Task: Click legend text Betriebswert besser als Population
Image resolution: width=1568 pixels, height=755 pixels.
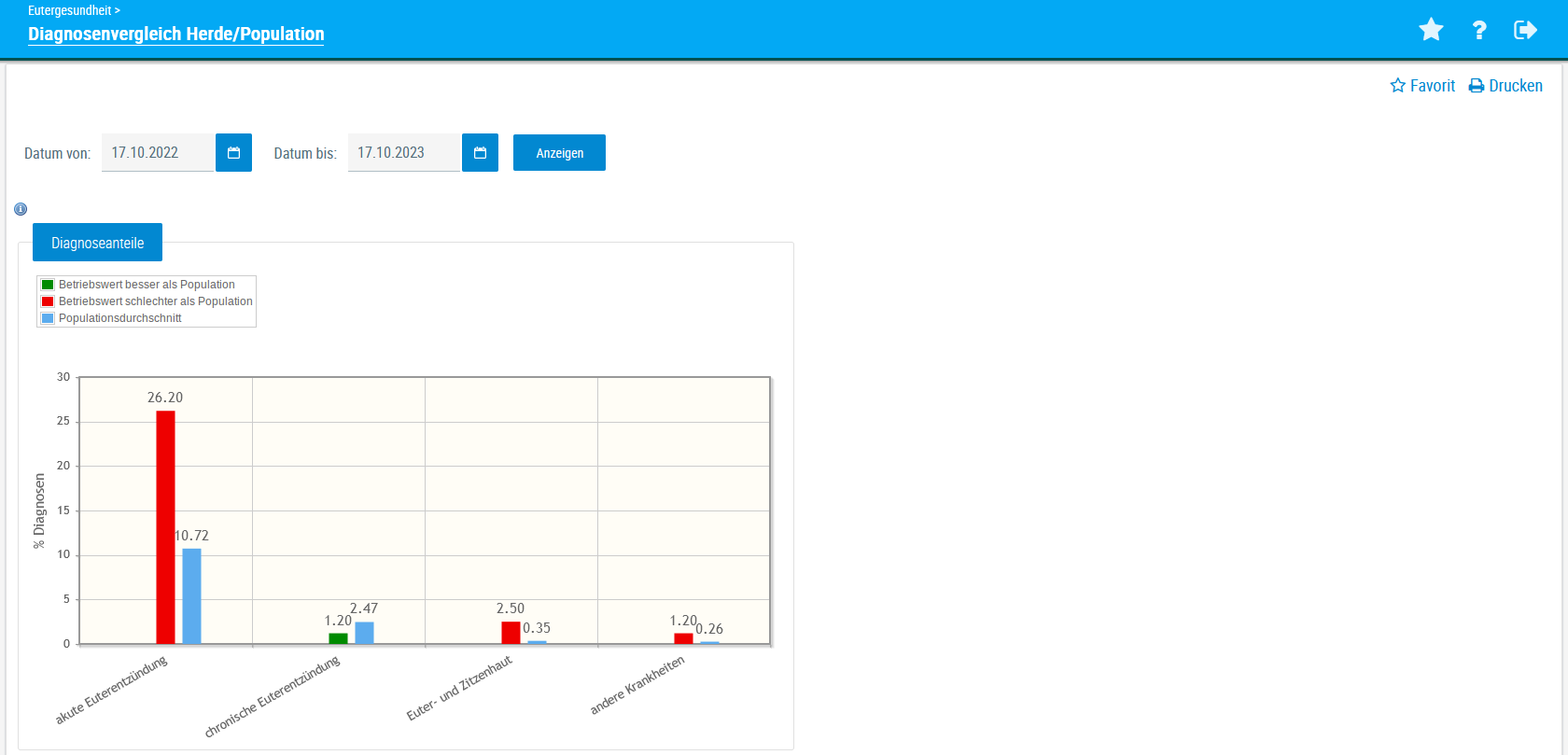Action: pos(147,285)
